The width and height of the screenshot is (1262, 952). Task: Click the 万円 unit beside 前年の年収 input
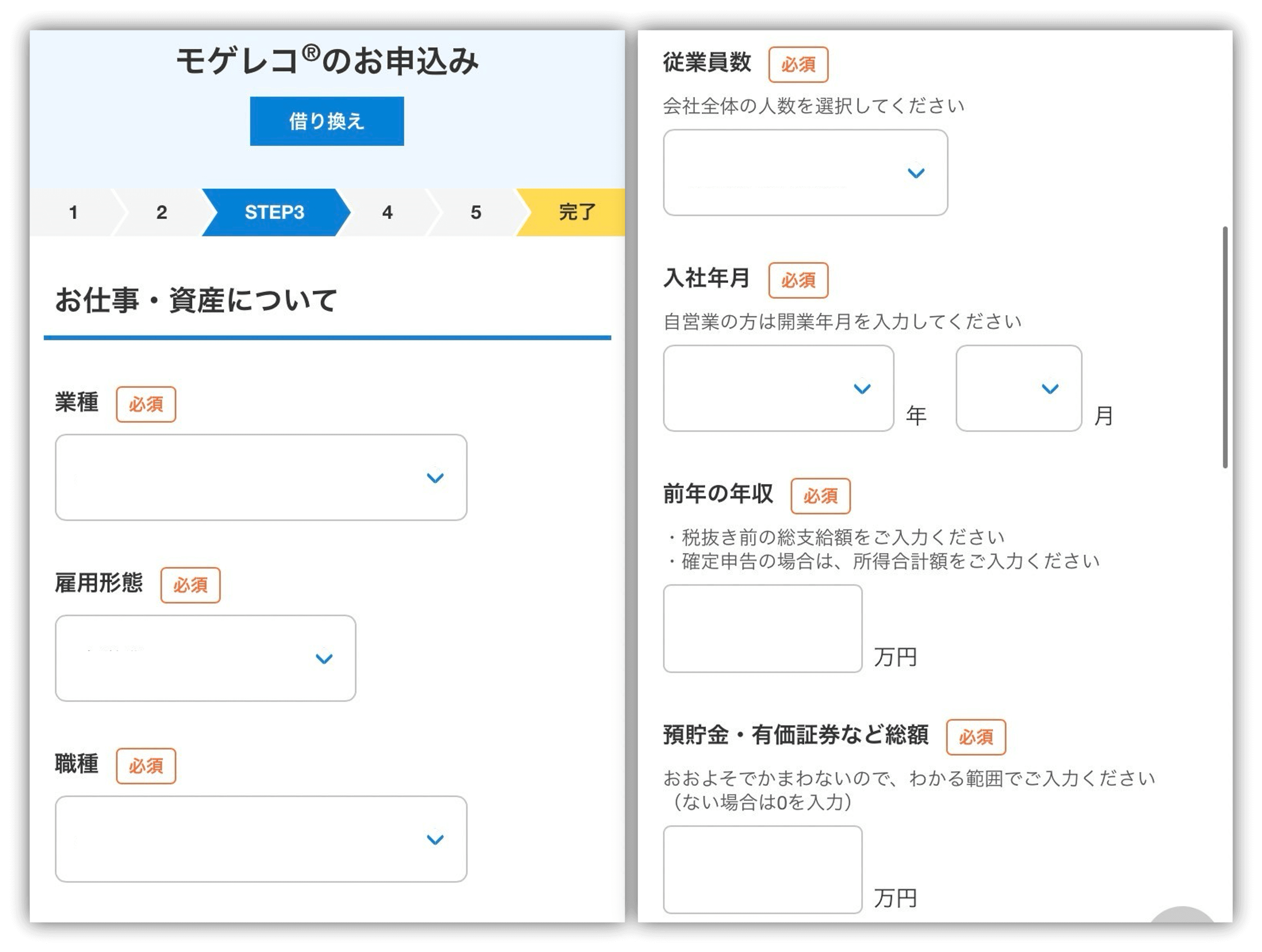(895, 657)
